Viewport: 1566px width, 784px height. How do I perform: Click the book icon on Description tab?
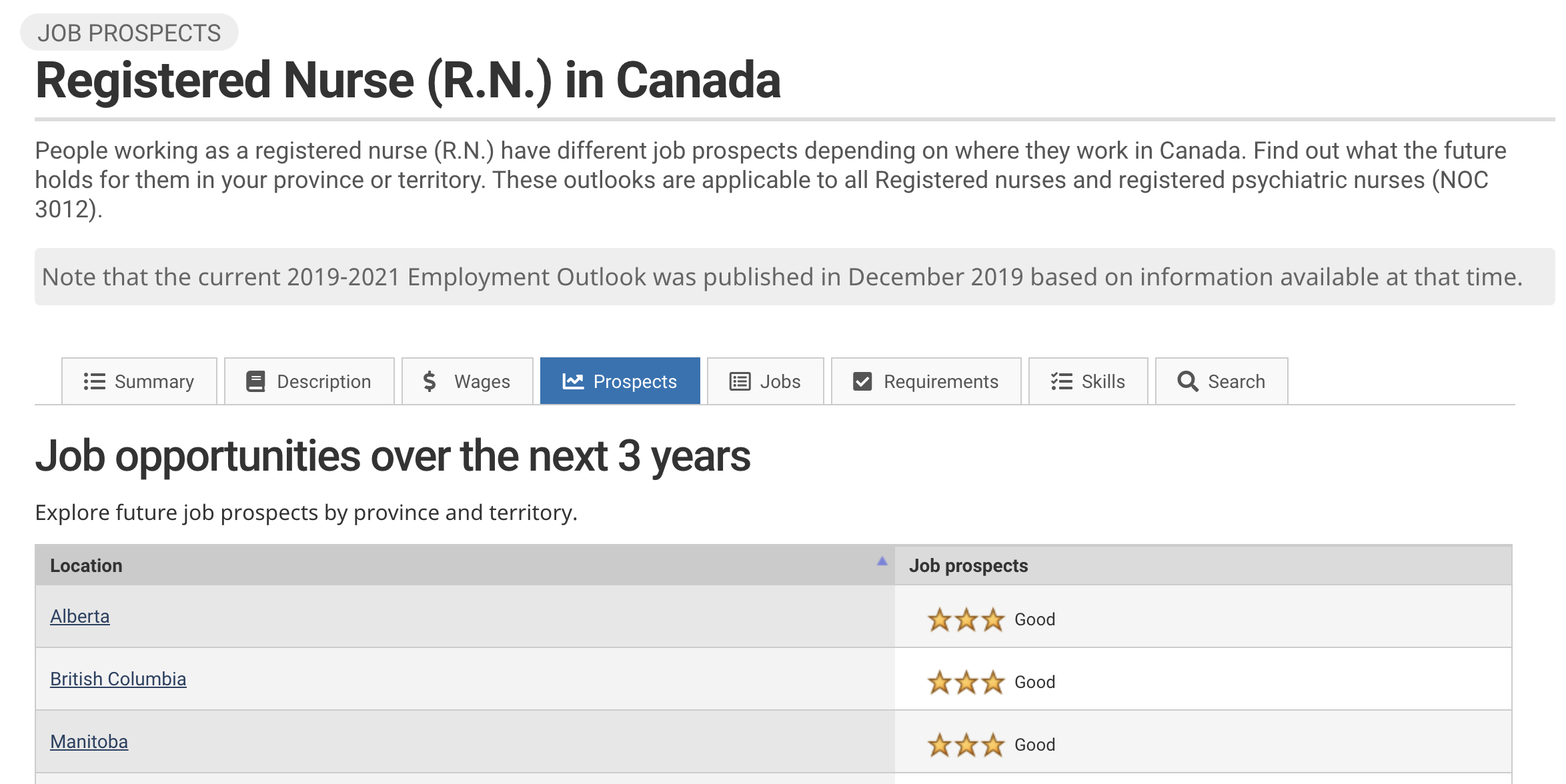point(255,381)
